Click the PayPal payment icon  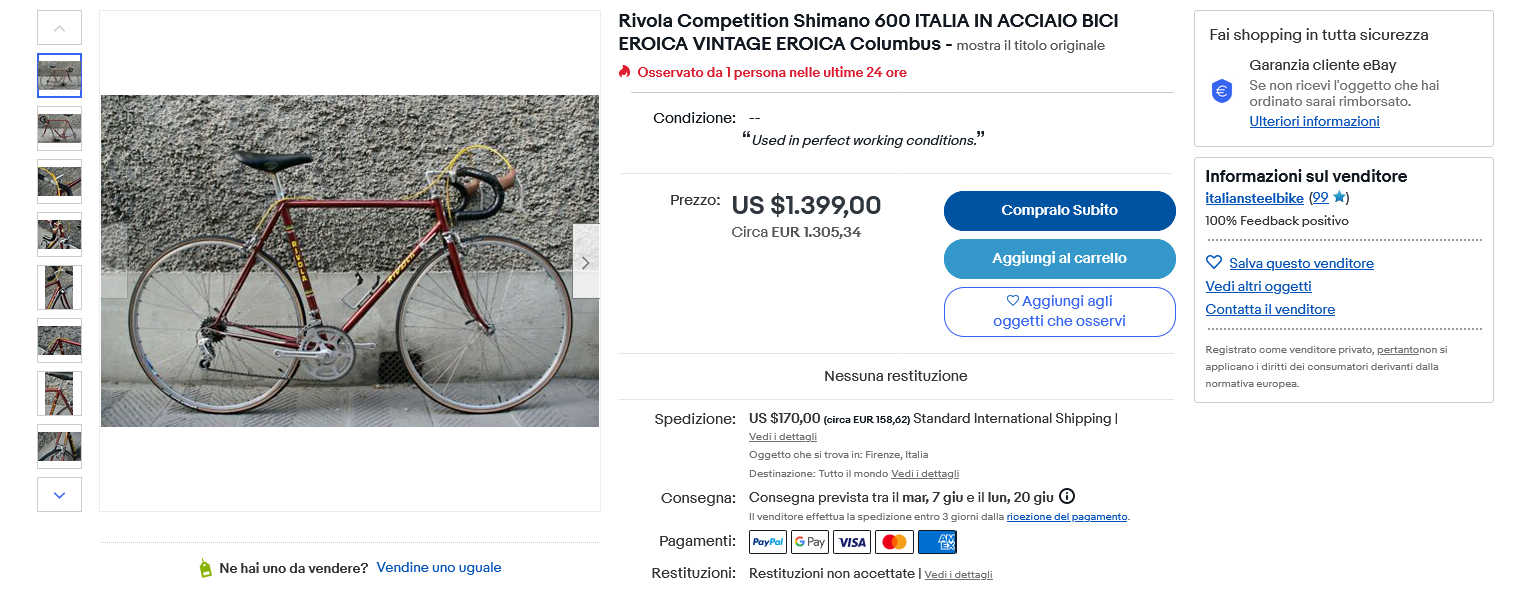click(x=768, y=542)
